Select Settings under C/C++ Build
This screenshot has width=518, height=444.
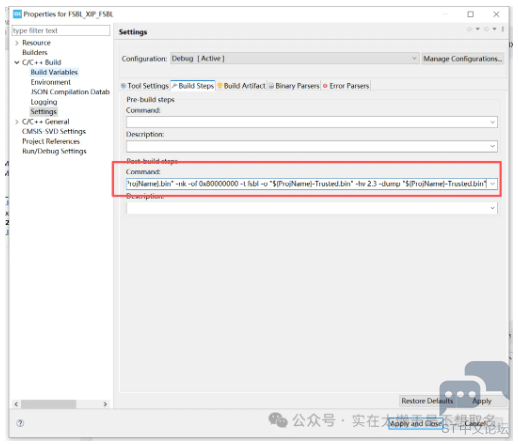click(44, 112)
